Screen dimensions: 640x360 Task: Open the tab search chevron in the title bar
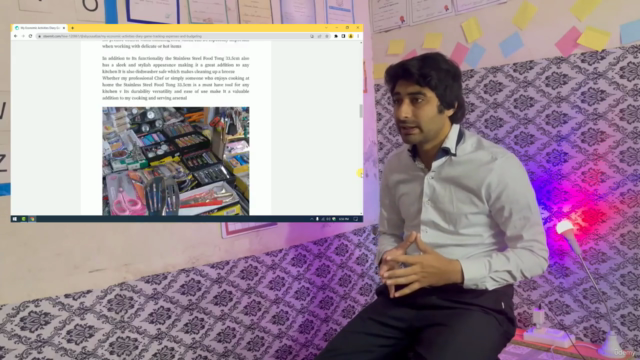[x=327, y=27]
